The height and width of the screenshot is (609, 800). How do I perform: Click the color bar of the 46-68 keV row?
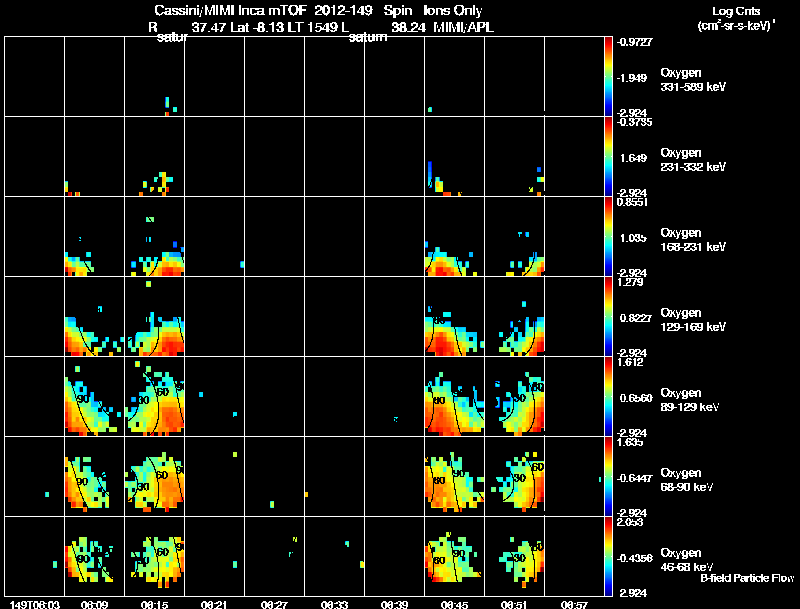[608, 557]
